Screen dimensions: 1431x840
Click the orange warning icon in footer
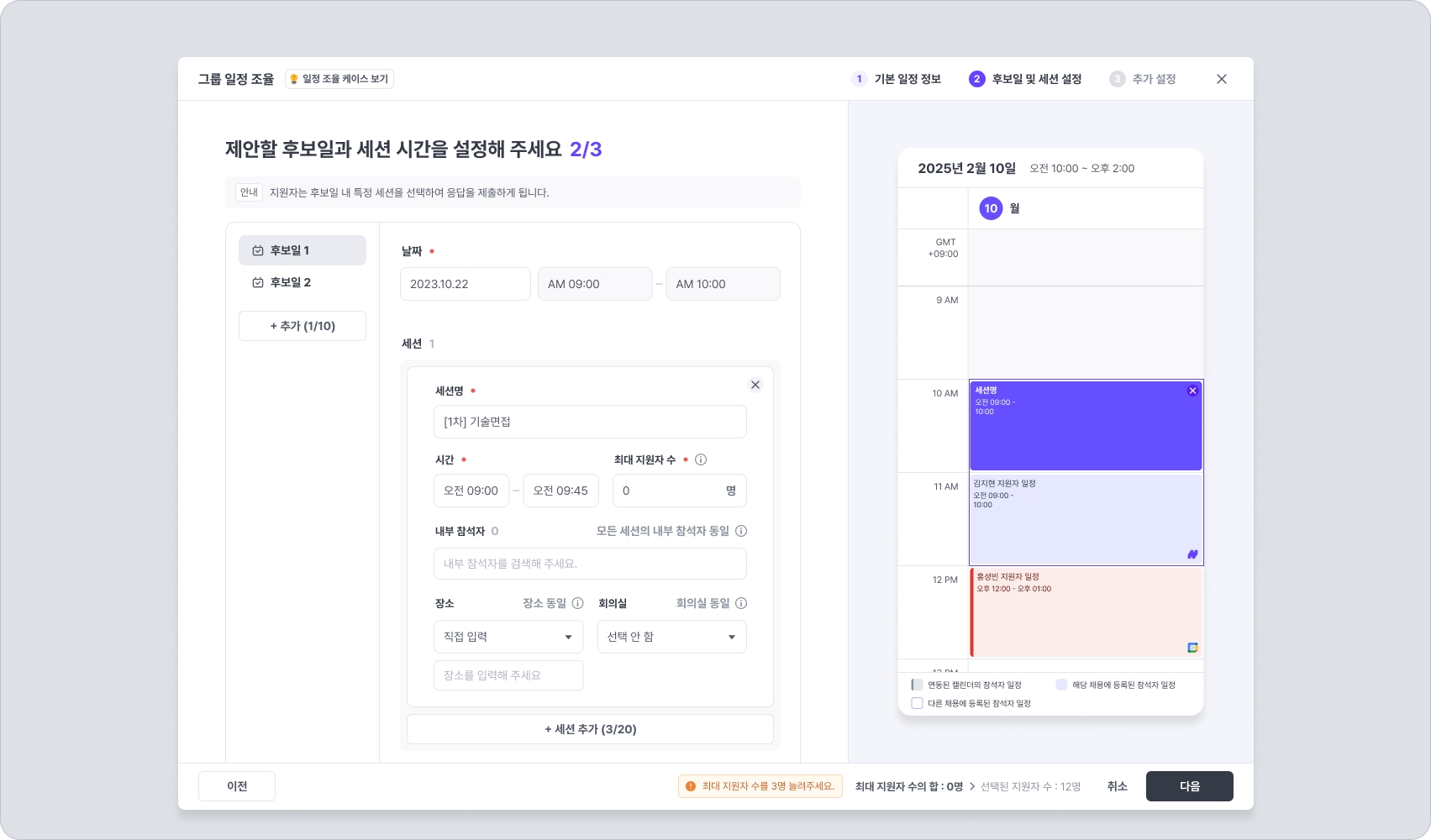pyautogui.click(x=691, y=786)
